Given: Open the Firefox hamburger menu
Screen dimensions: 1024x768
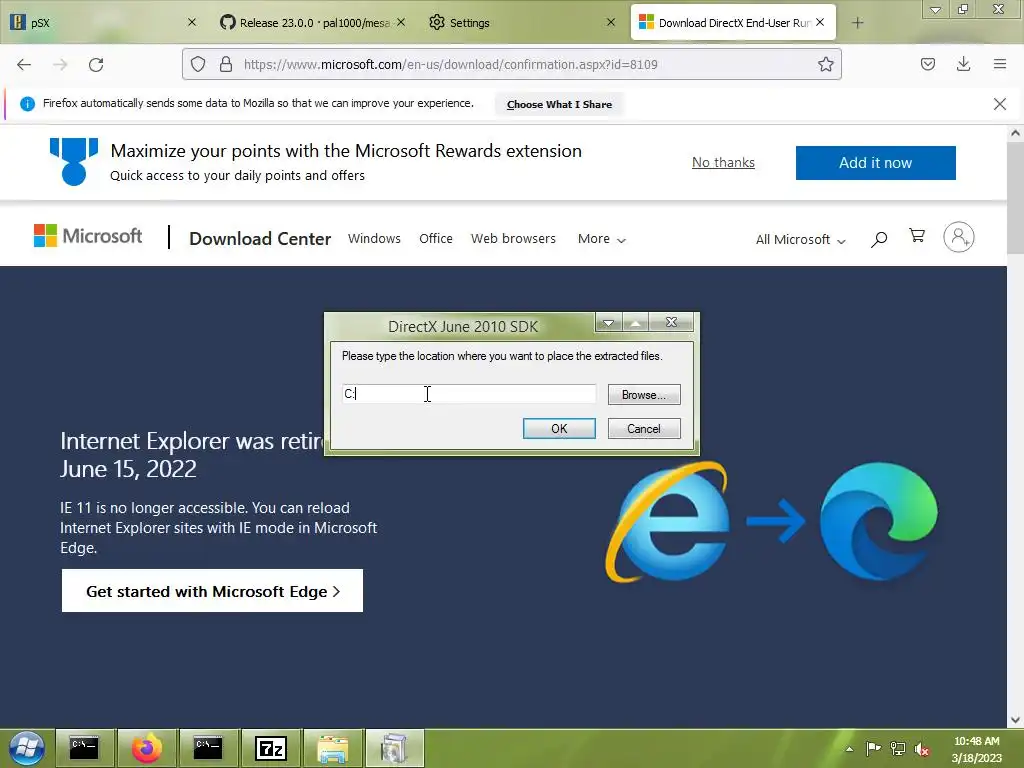Looking at the screenshot, I should 1000,64.
